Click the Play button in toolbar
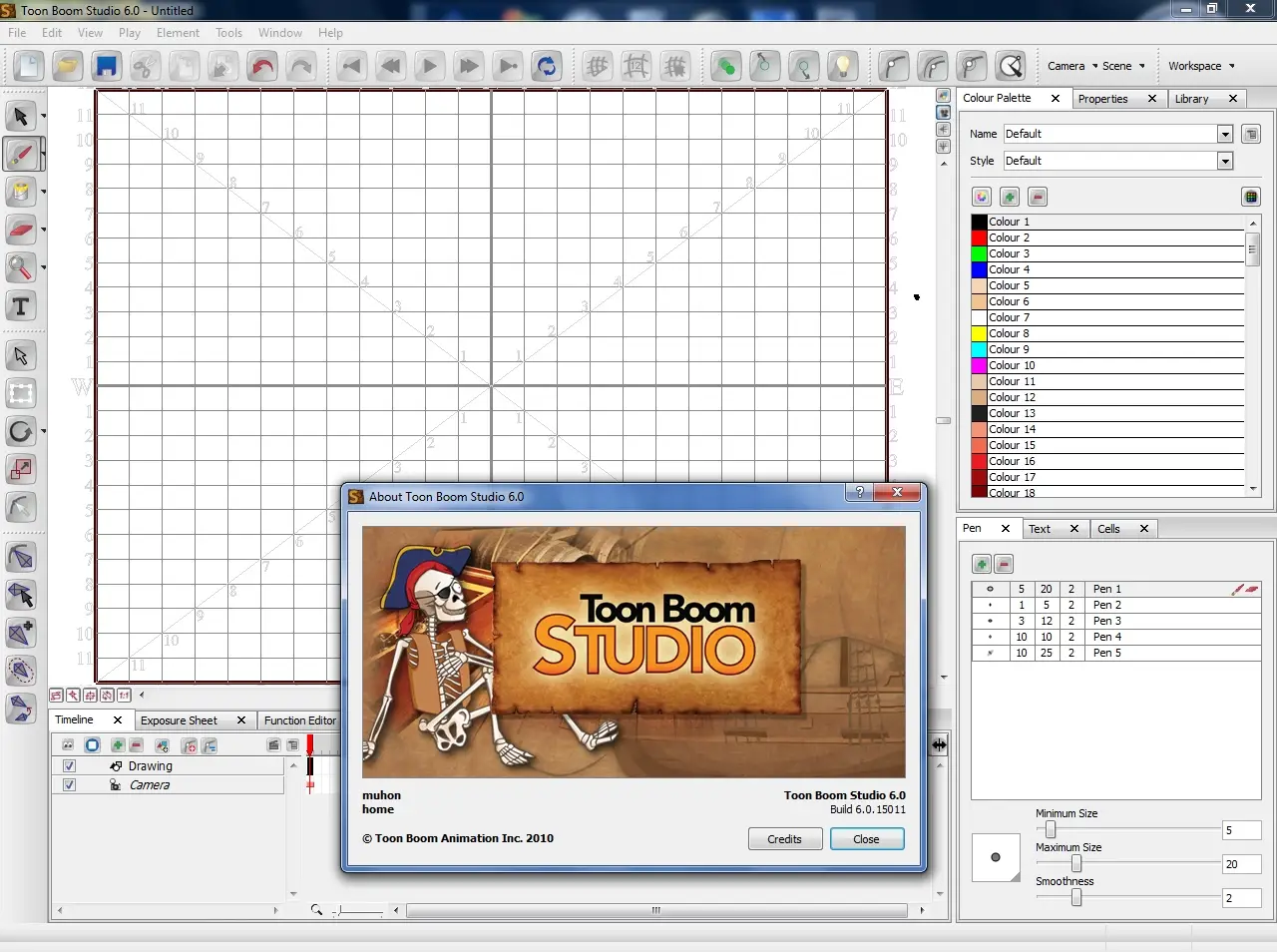The image size is (1277, 952). 429,67
